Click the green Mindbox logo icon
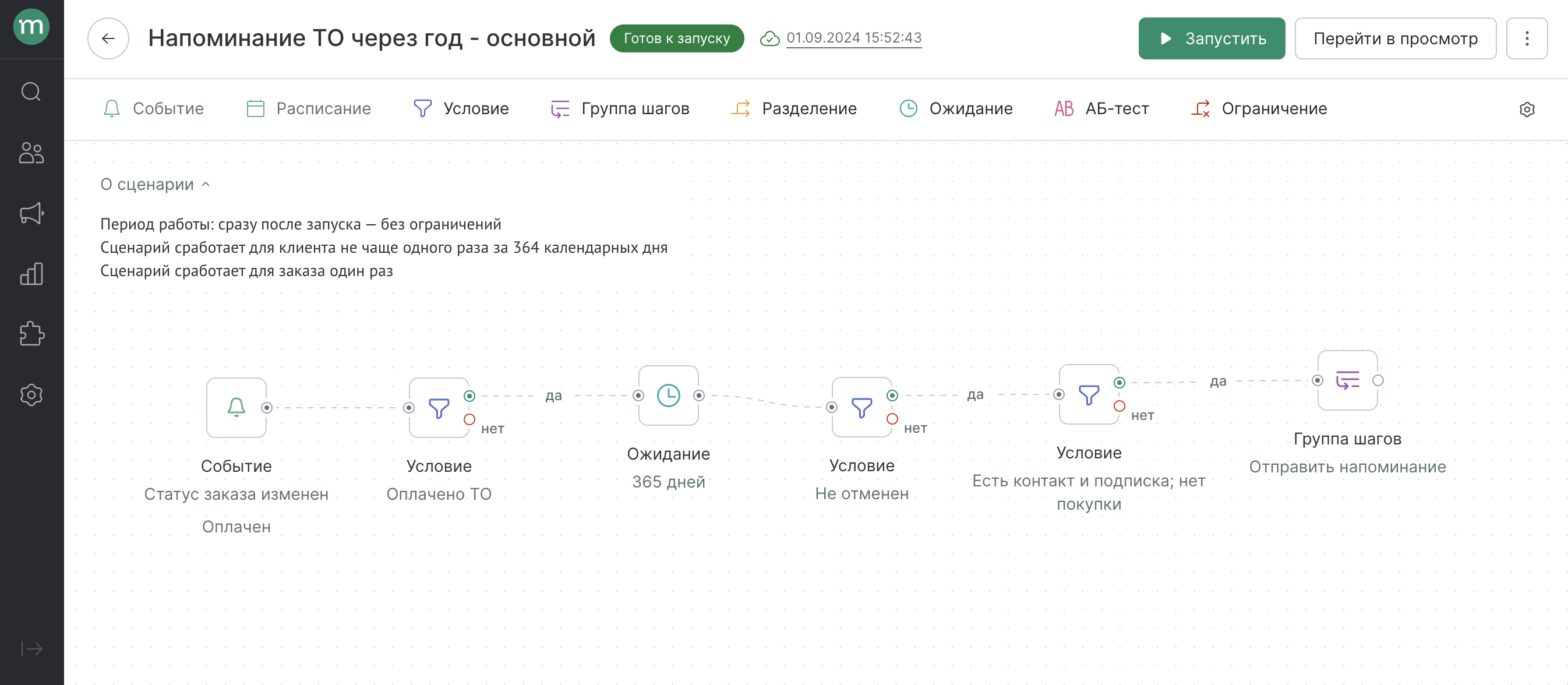The width and height of the screenshot is (1568, 685). point(31,27)
